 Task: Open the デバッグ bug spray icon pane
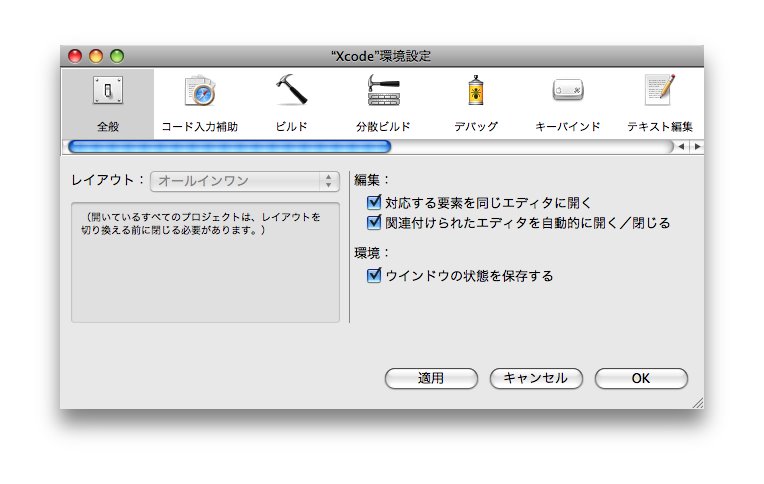(x=476, y=90)
